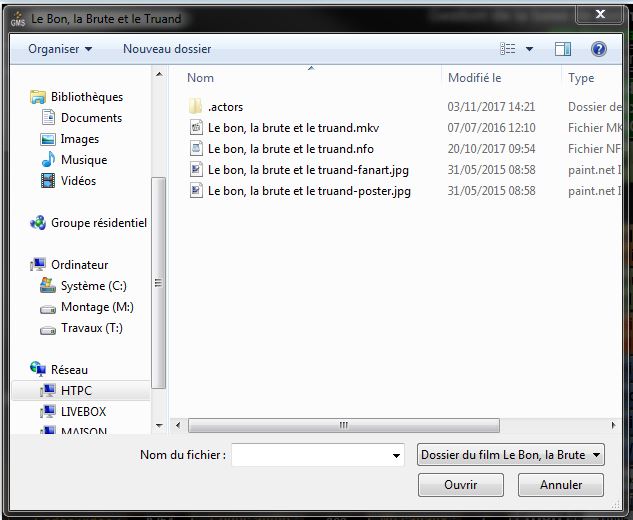Select the truand-fanart.jpg file
633x520 pixels.
(x=308, y=170)
